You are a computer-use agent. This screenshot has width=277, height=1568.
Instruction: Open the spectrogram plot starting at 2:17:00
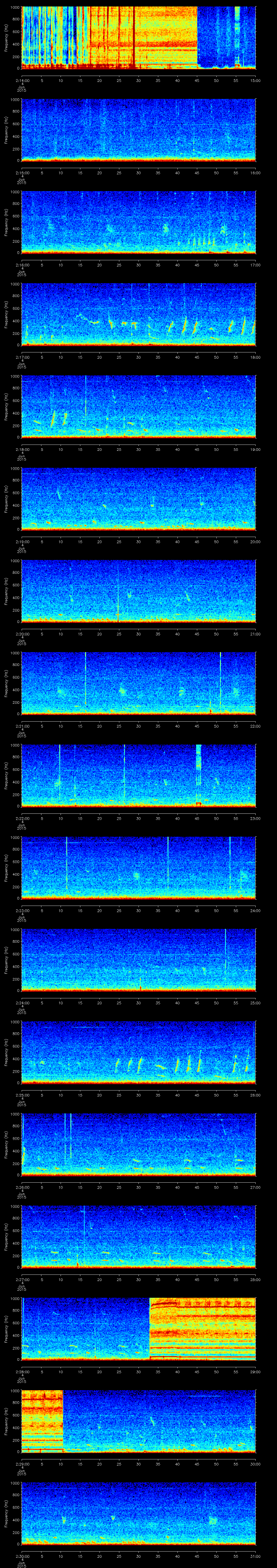[x=138, y=314]
